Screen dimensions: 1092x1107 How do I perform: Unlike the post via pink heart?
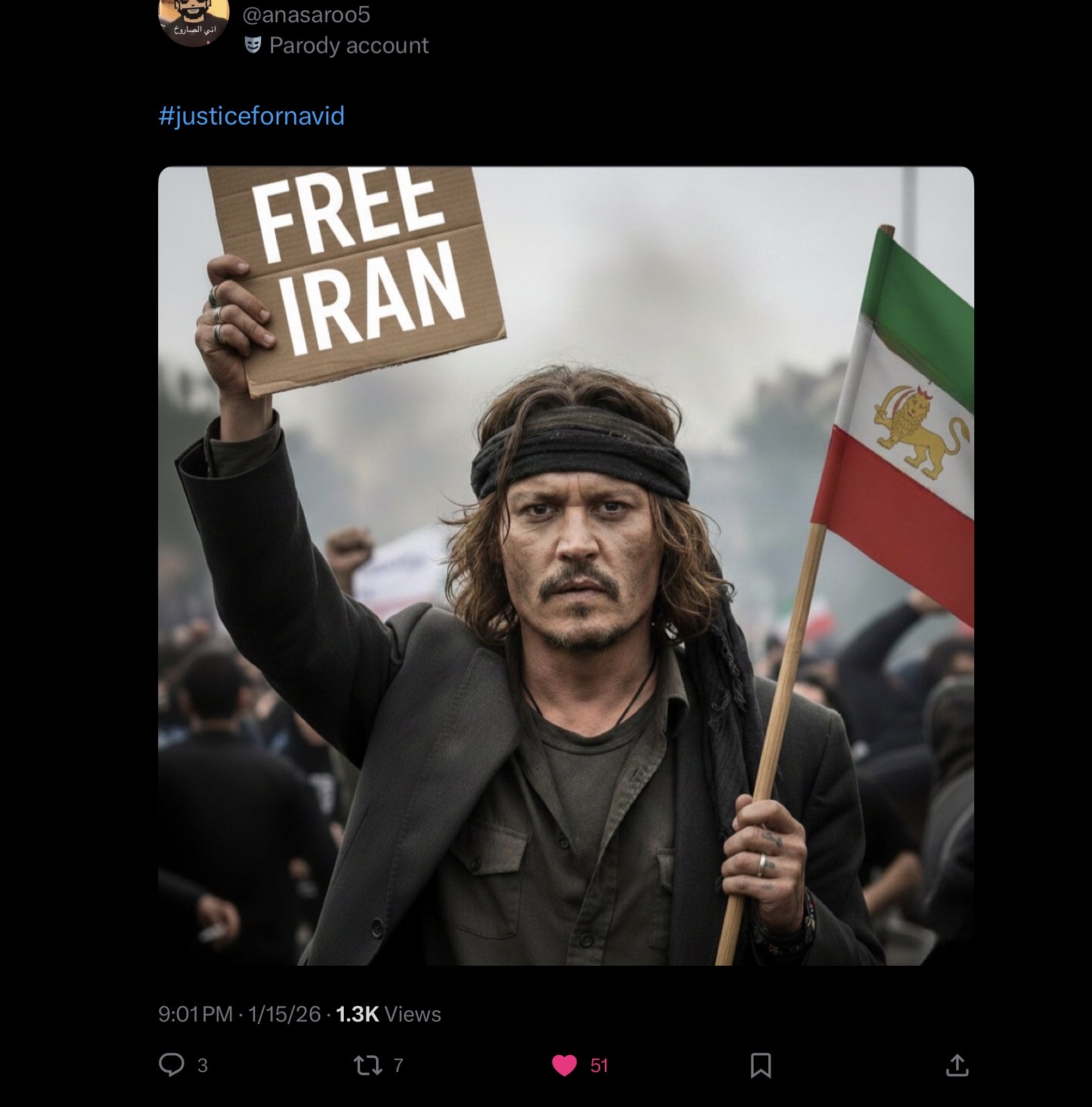pos(565,1065)
